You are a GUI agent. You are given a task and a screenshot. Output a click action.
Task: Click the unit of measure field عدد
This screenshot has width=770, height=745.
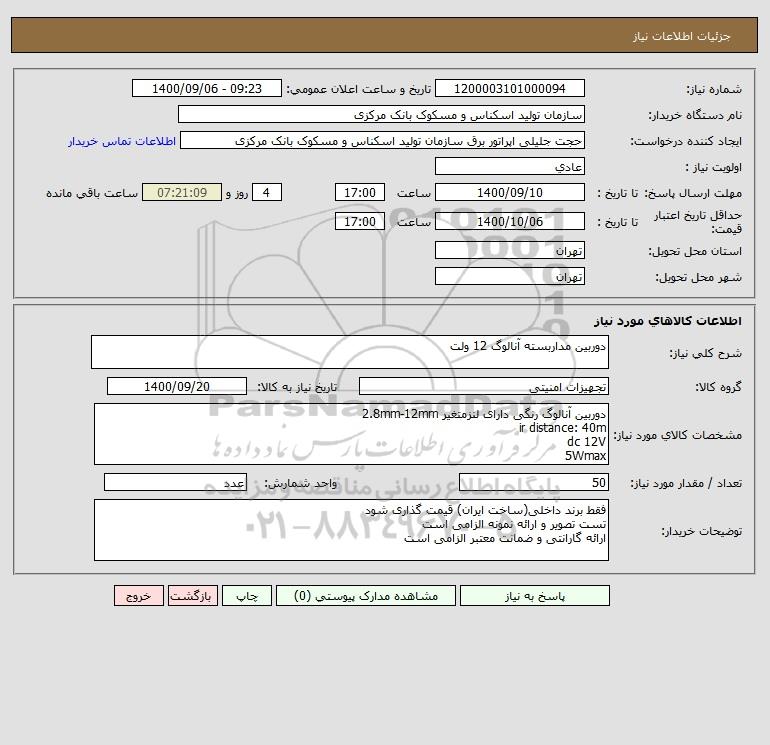pos(175,482)
